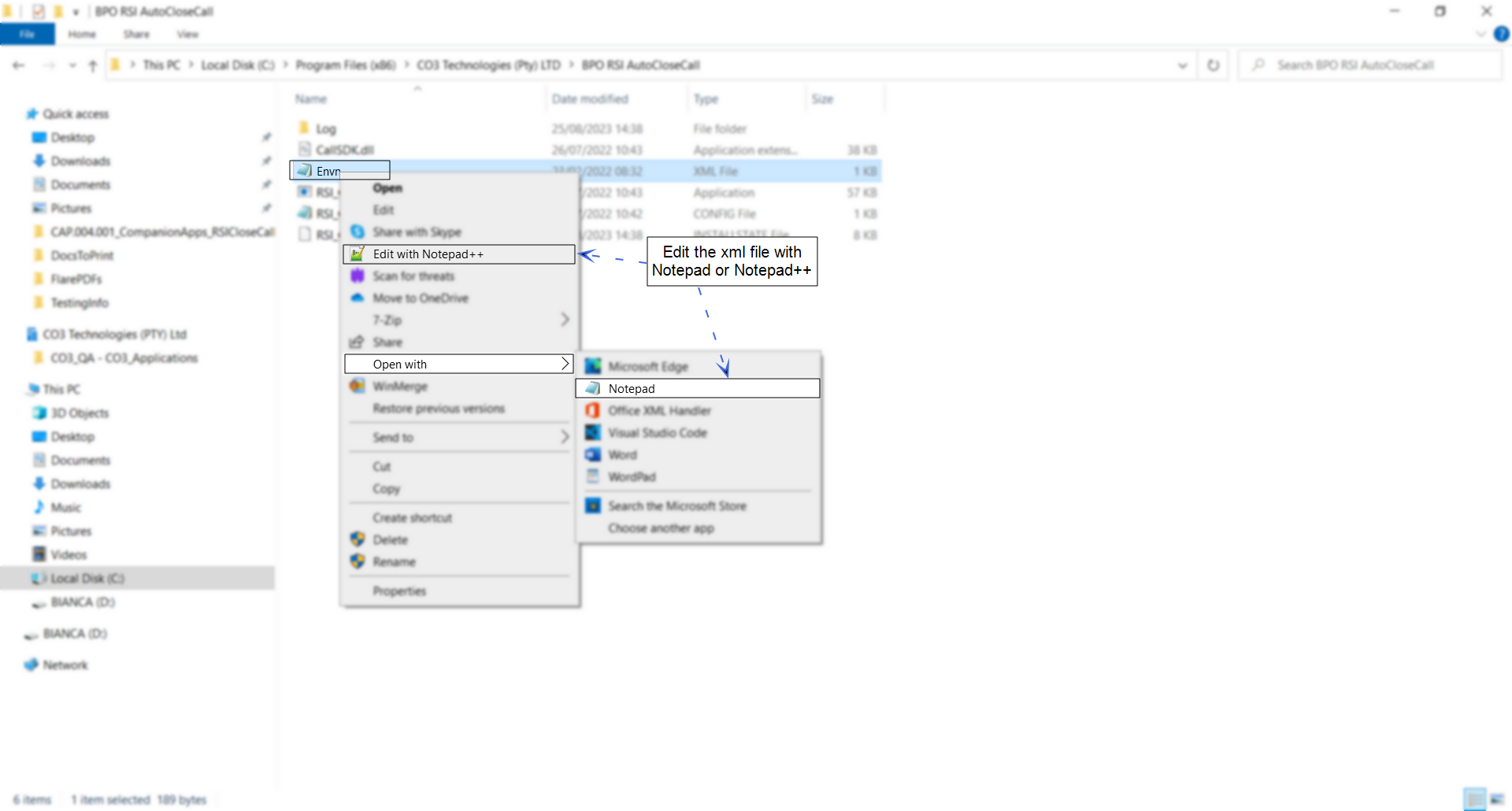Click the shield icon beside Rename
The width and height of the screenshot is (1512, 811).
pyautogui.click(x=358, y=561)
